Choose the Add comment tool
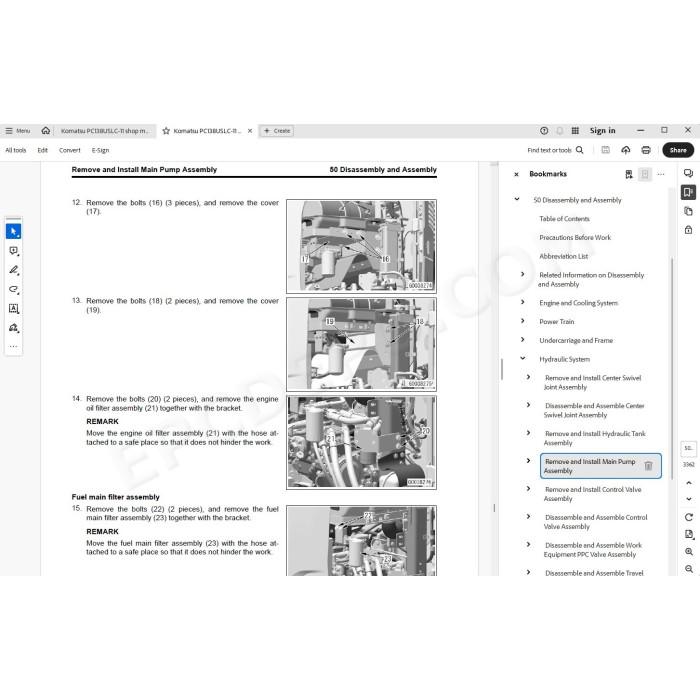This screenshot has height=700, width=700. click(x=13, y=251)
